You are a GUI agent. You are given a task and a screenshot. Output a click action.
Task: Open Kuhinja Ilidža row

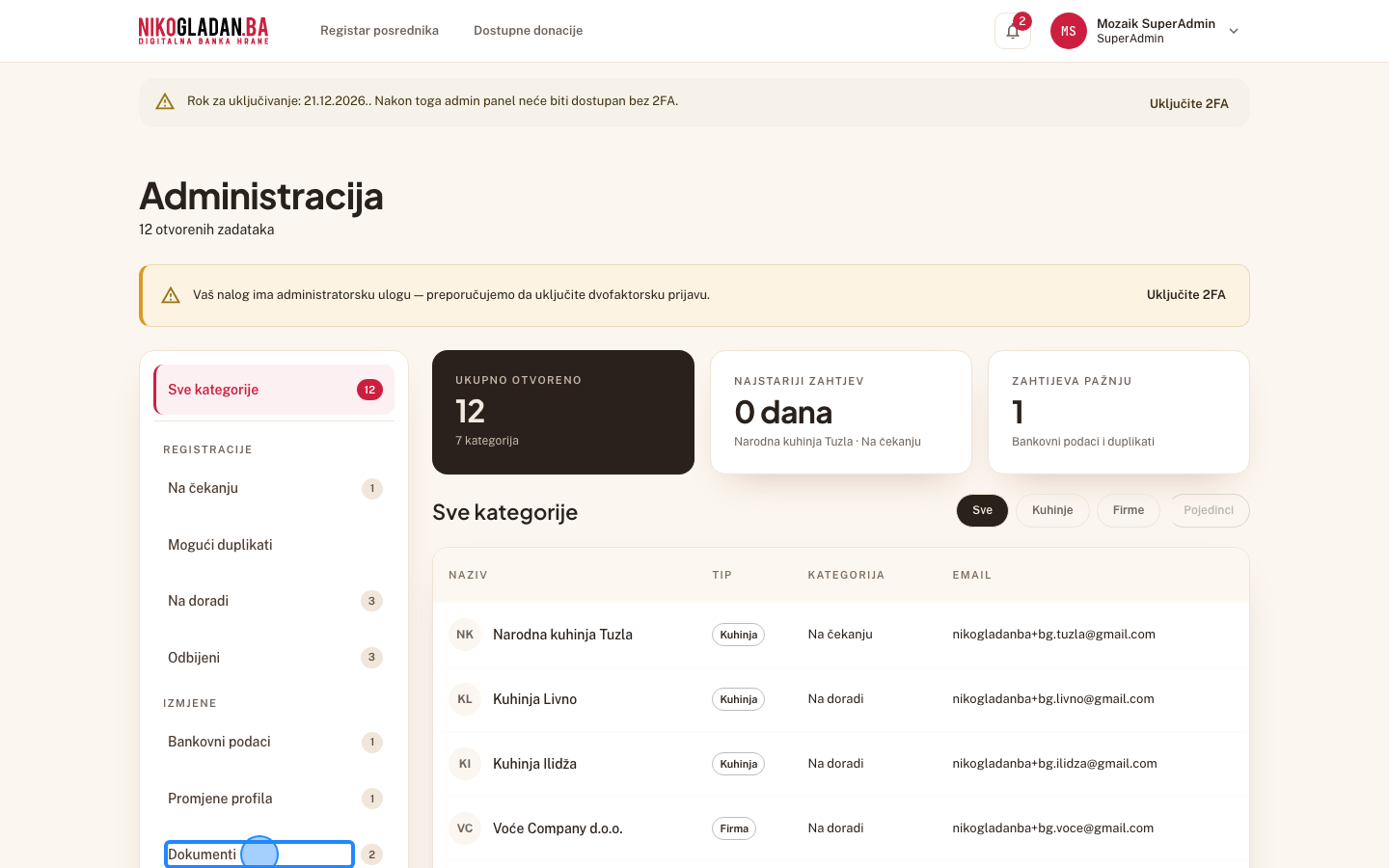point(841,764)
